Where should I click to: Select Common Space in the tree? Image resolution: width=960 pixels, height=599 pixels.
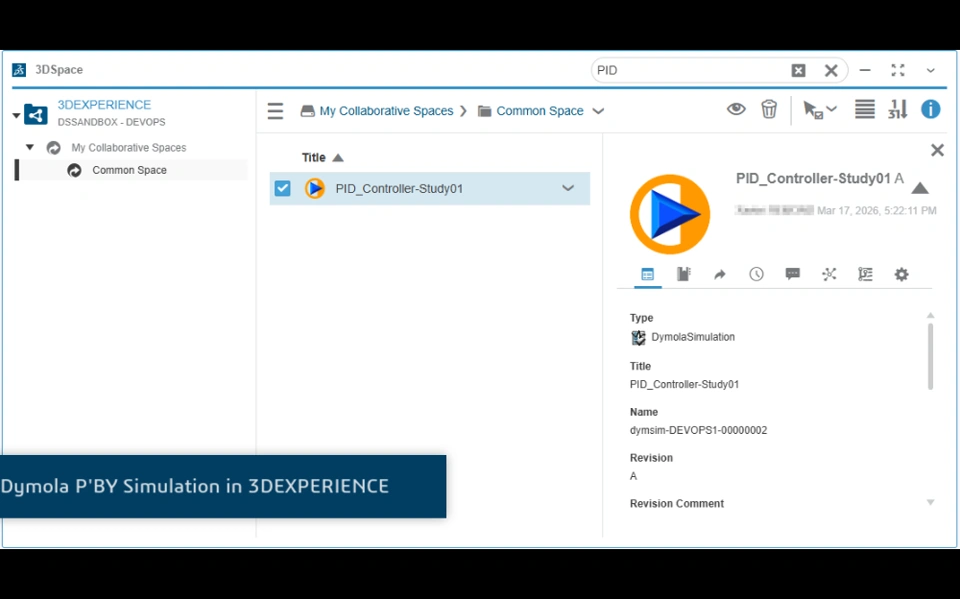coord(129,170)
